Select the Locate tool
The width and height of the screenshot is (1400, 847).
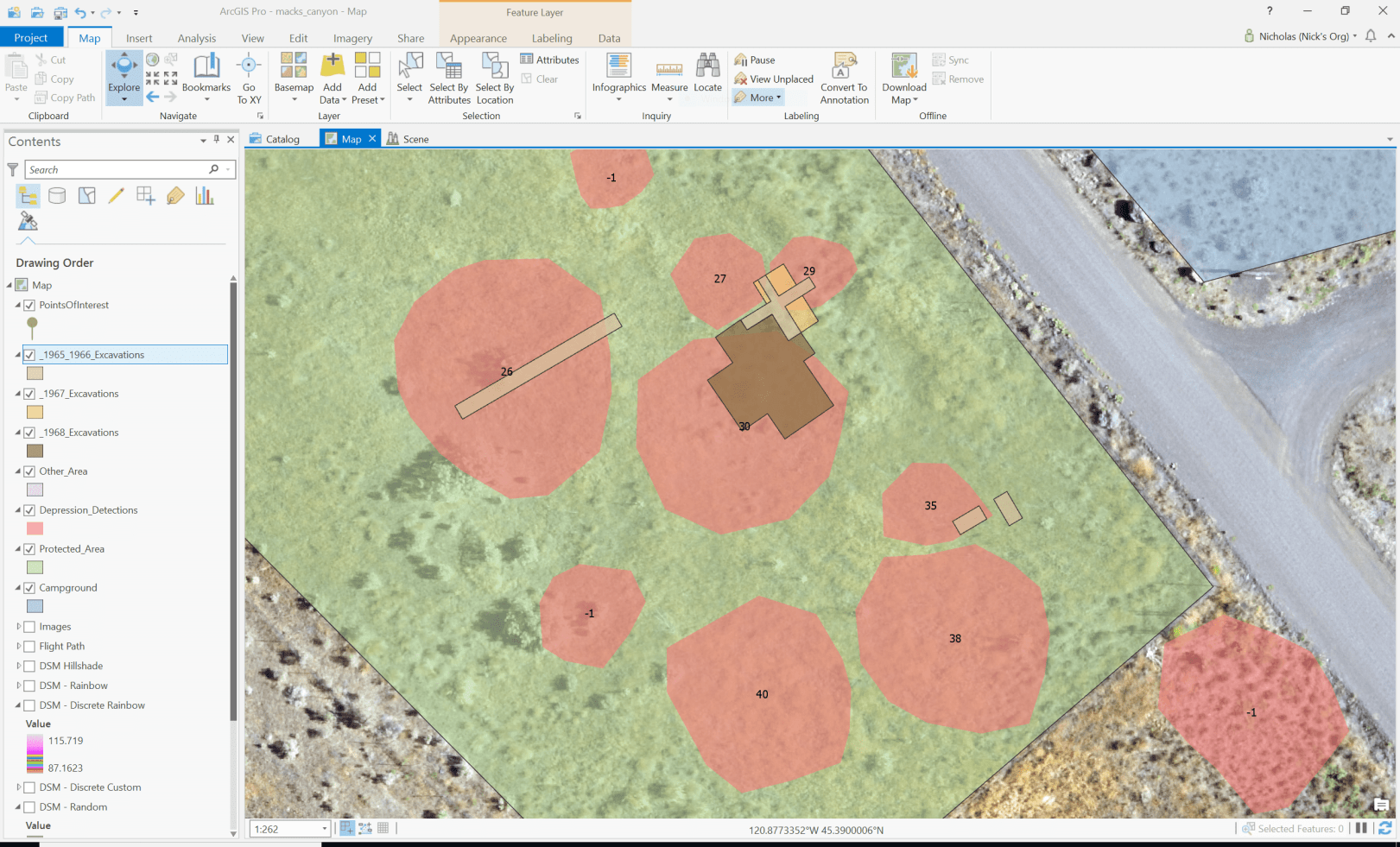[707, 77]
